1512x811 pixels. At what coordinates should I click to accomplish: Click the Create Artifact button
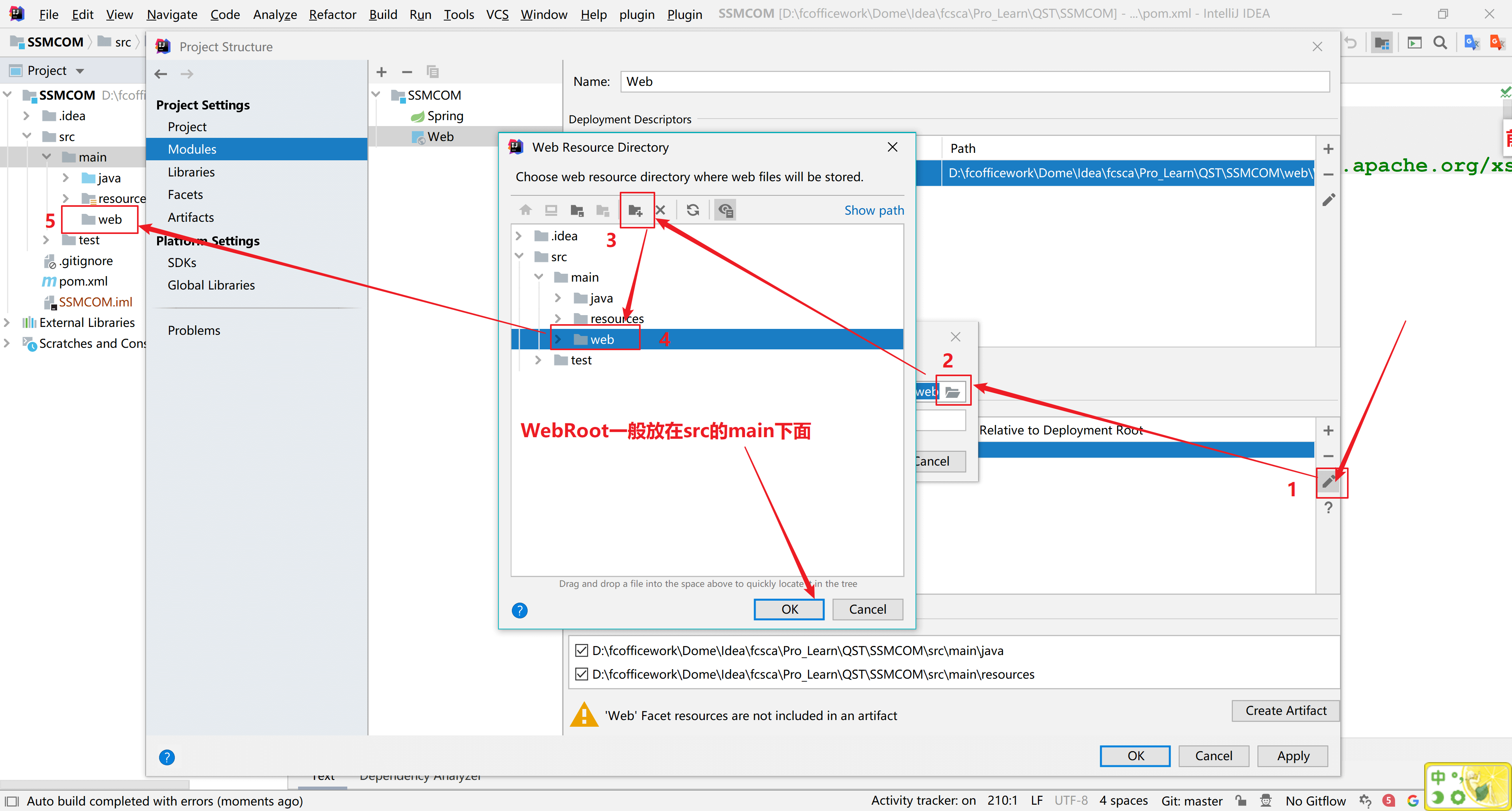pyautogui.click(x=1286, y=711)
